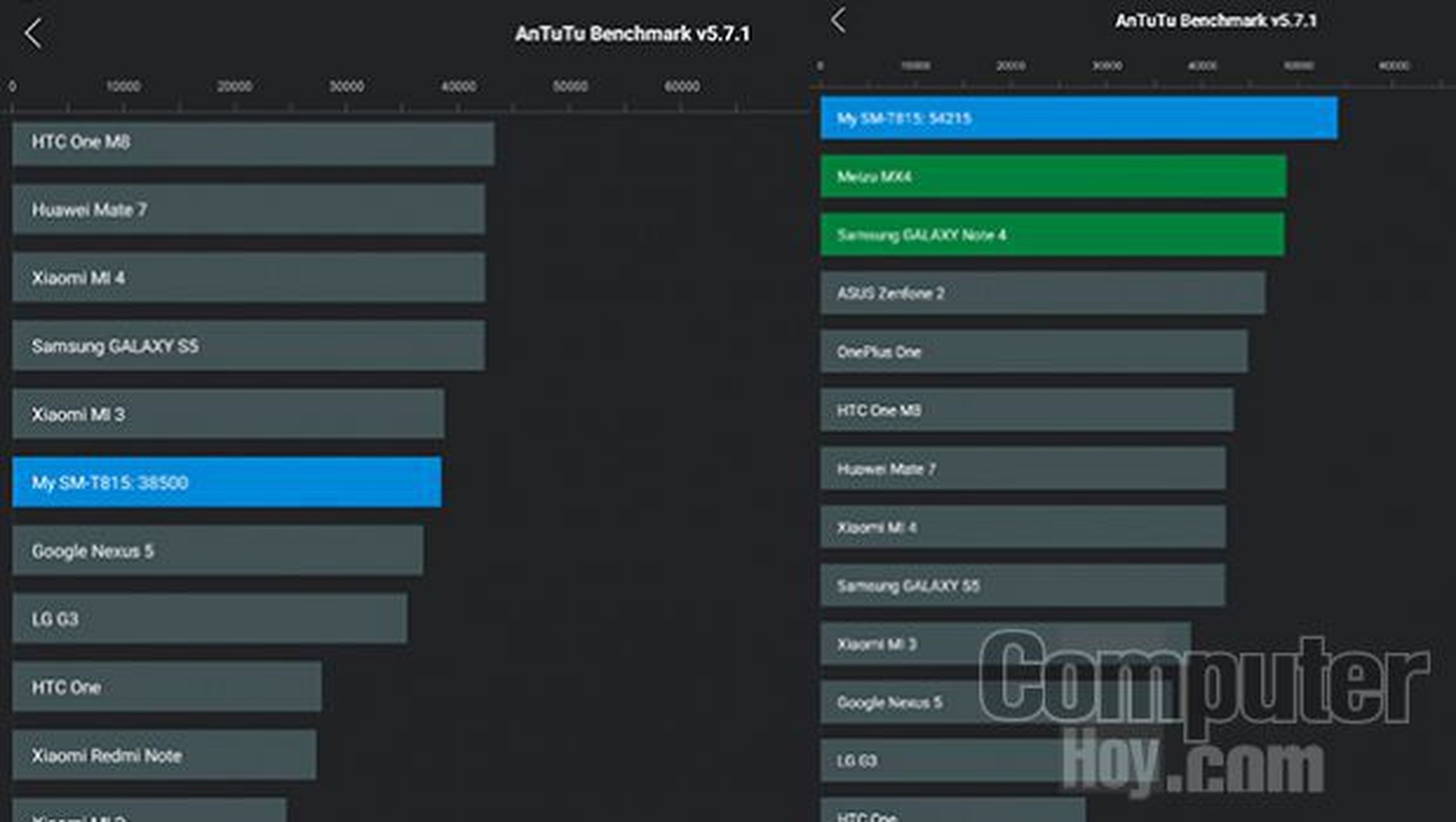The width and height of the screenshot is (1456, 822).
Task: Select My SM-T815: 38500 blue bar
Action: coord(227,482)
